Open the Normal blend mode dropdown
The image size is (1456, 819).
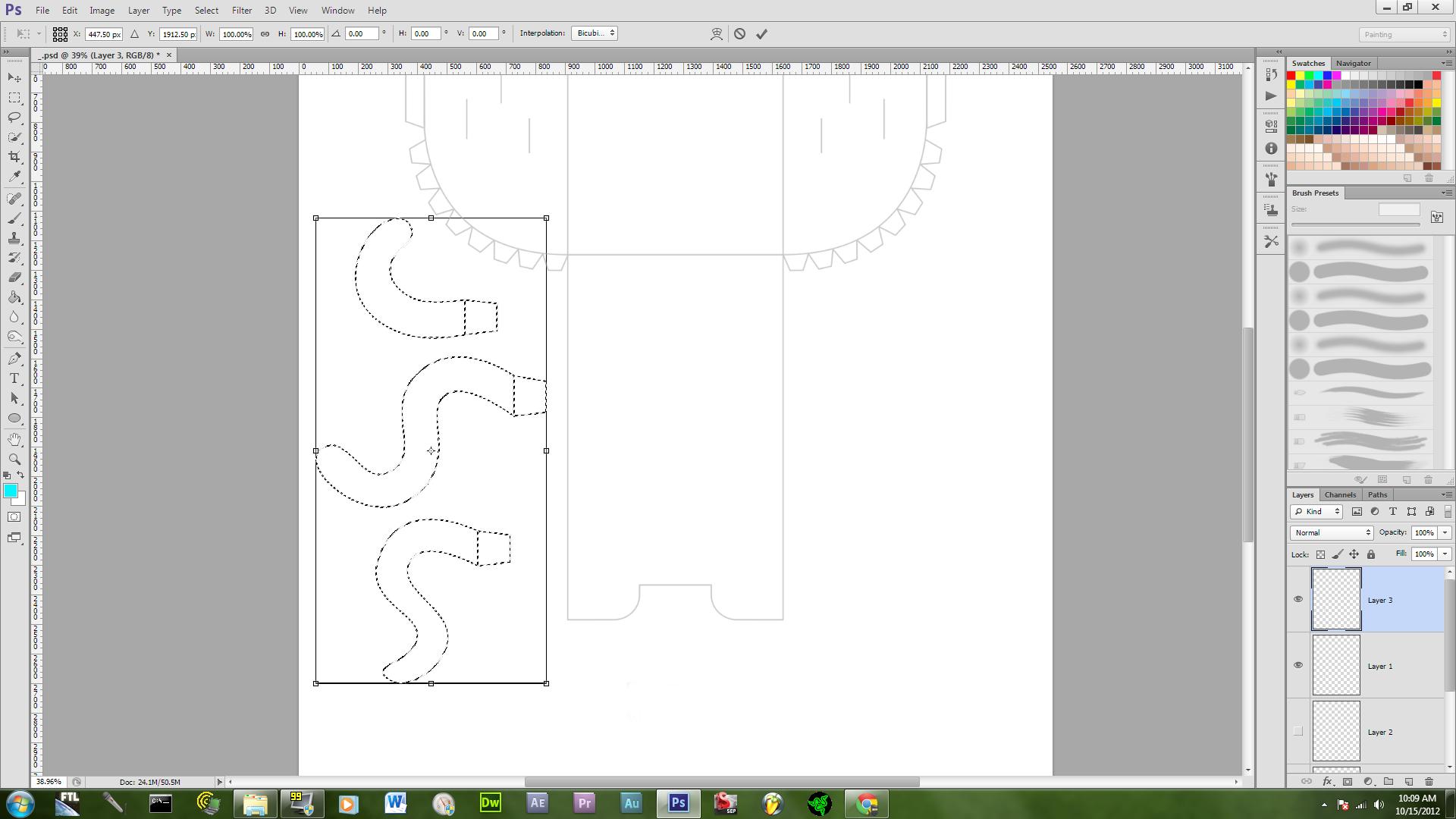point(1332,532)
